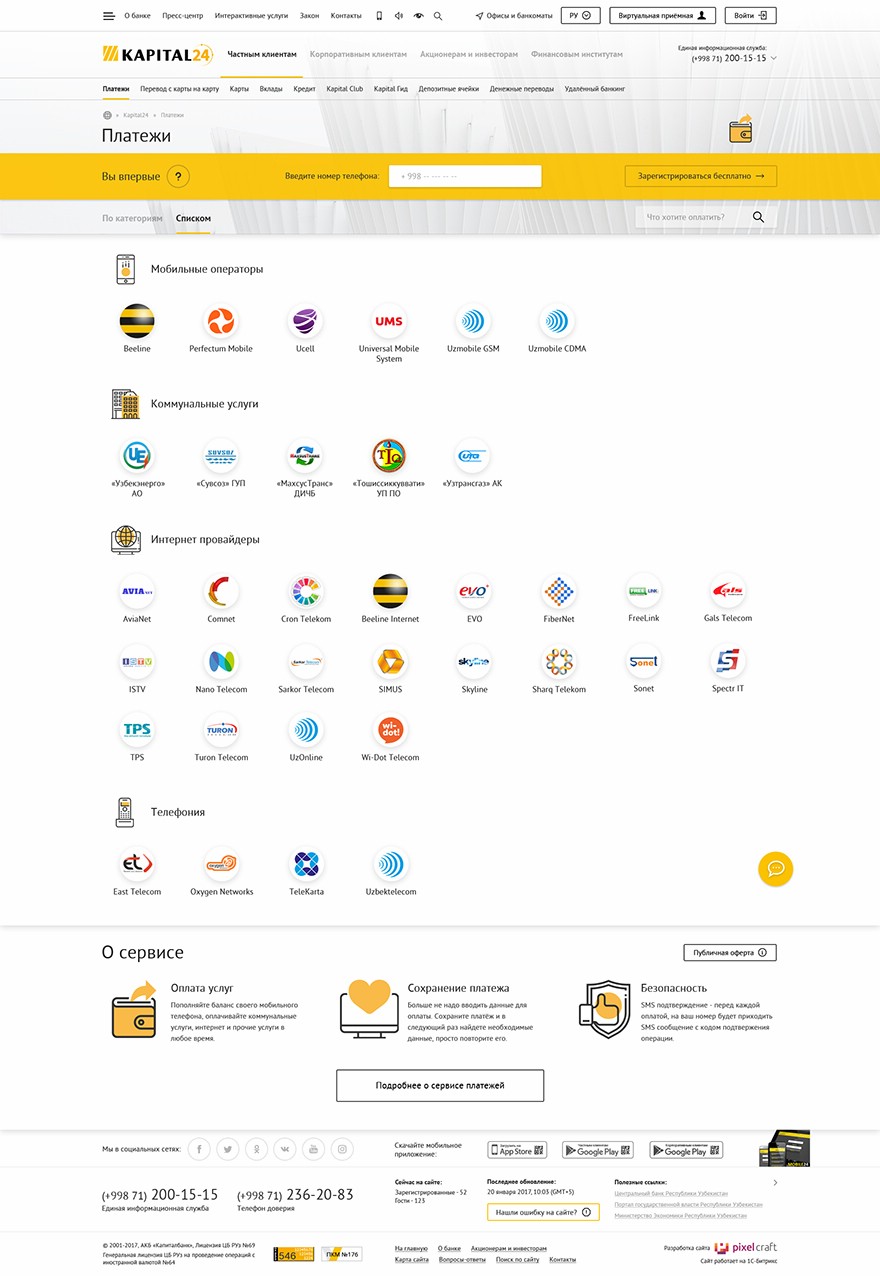Screen dimensions: 880x1276
Task: Select AviaNet internet provider
Action: pyautogui.click(x=137, y=591)
